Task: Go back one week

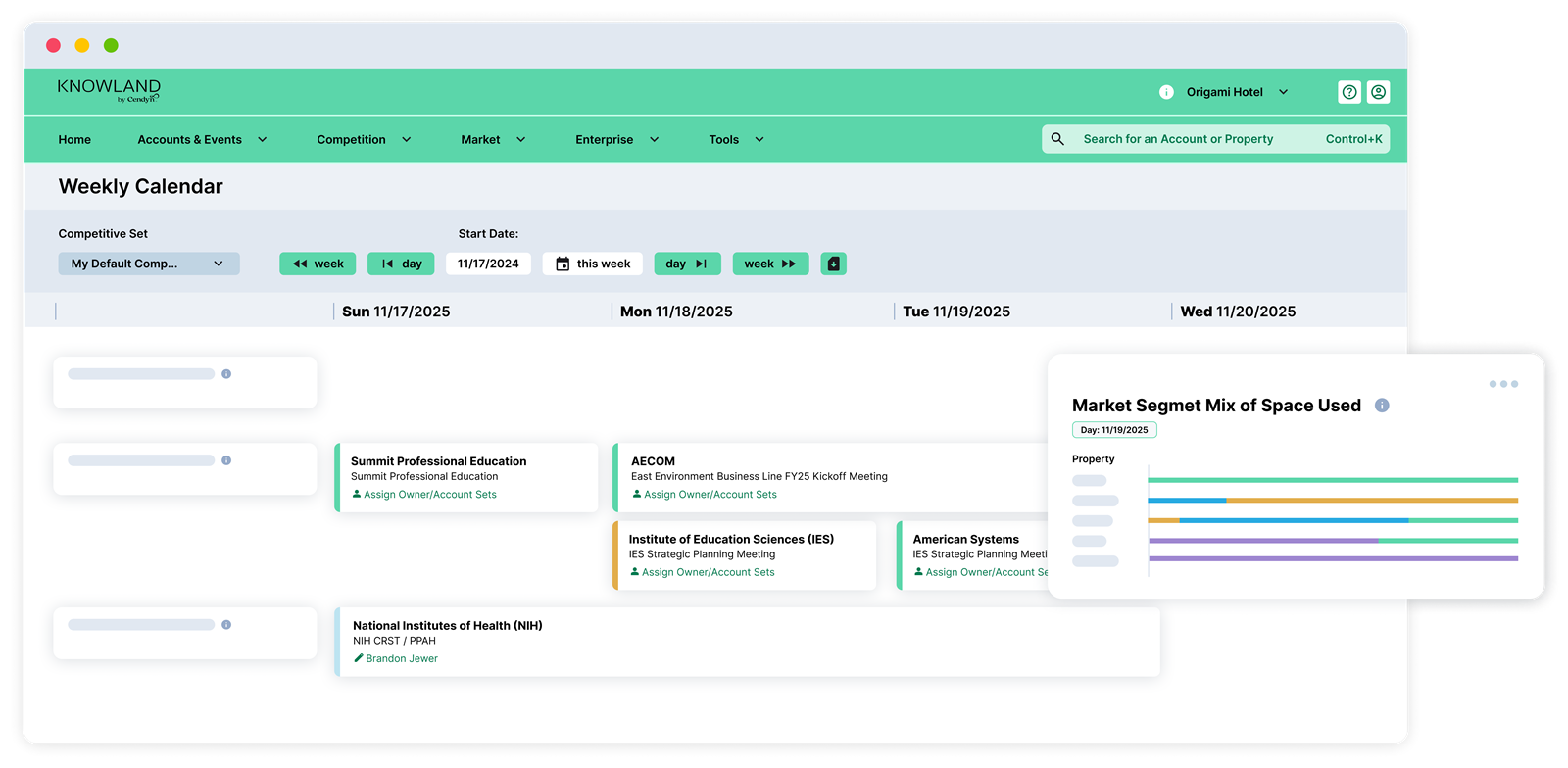Action: tap(318, 264)
